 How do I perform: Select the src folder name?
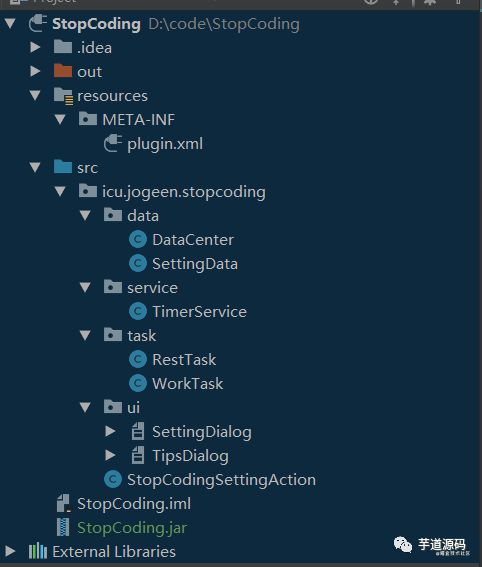(88, 168)
